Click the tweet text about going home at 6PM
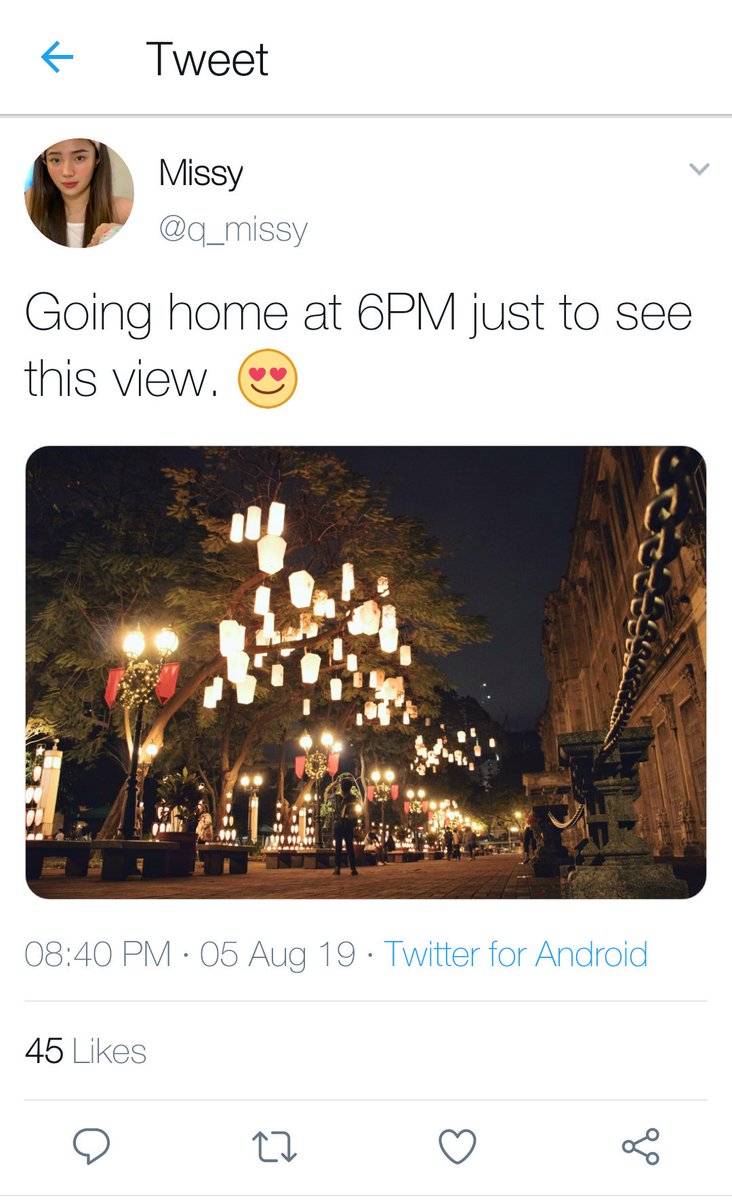The height and width of the screenshot is (1200, 732). coord(358,346)
